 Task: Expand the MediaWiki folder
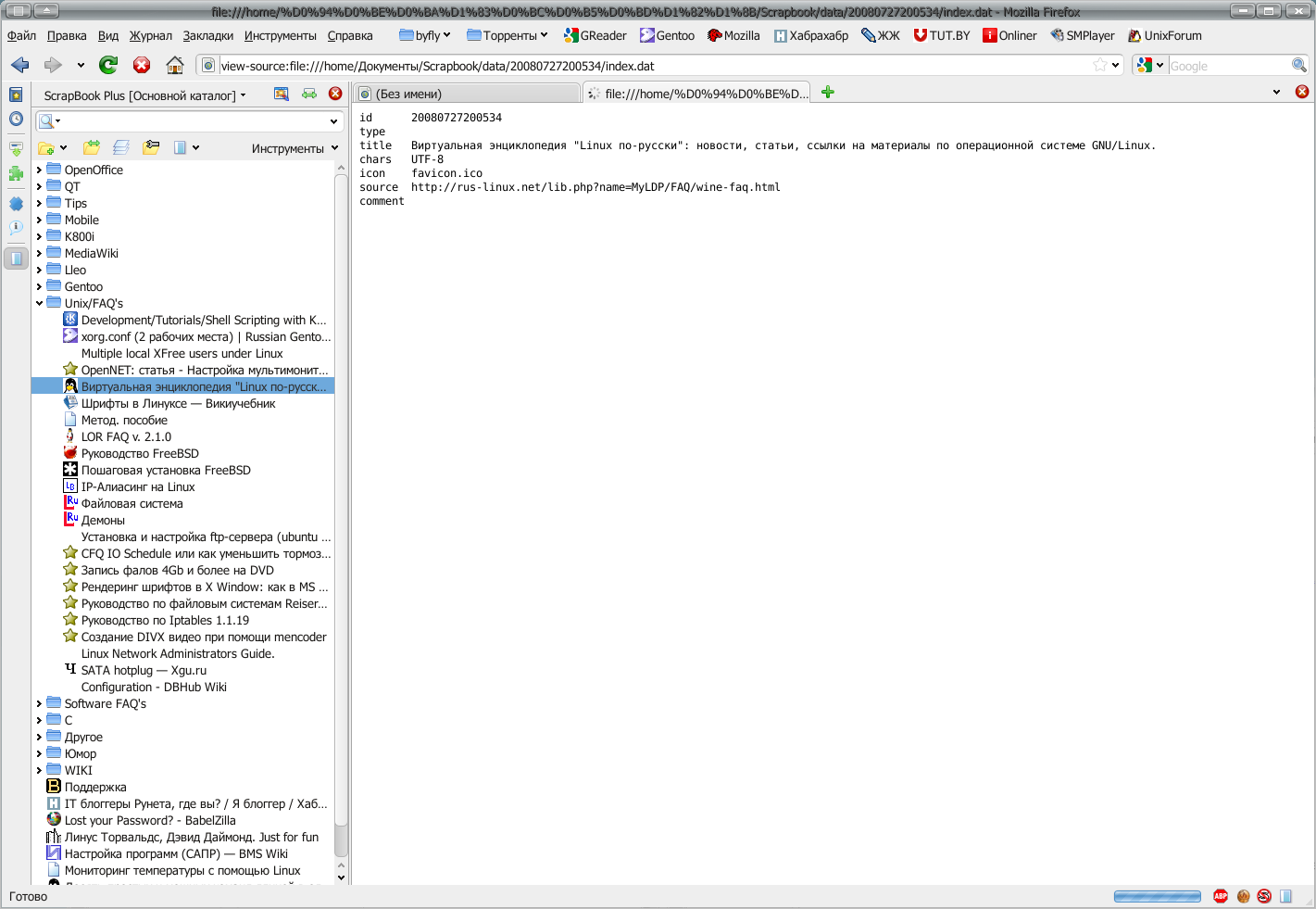pos(39,253)
